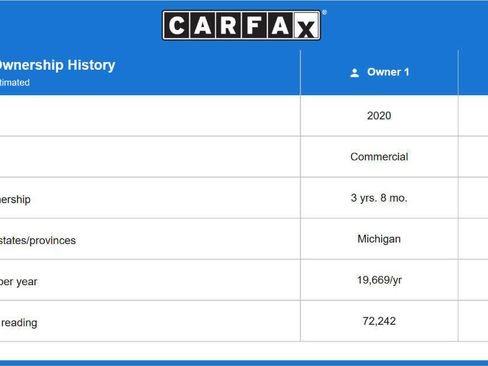Click the Owner 1 person icon
488x366 pixels.
[355, 73]
